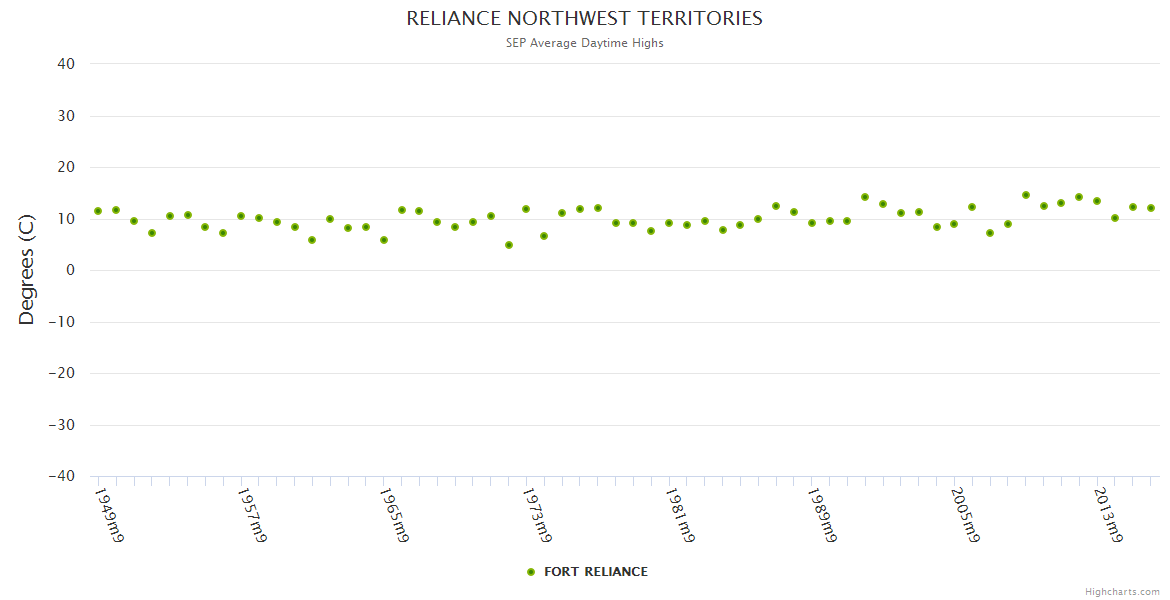Click the green legend marker dot
Screen dimensions: 1170x600
pos(531,572)
